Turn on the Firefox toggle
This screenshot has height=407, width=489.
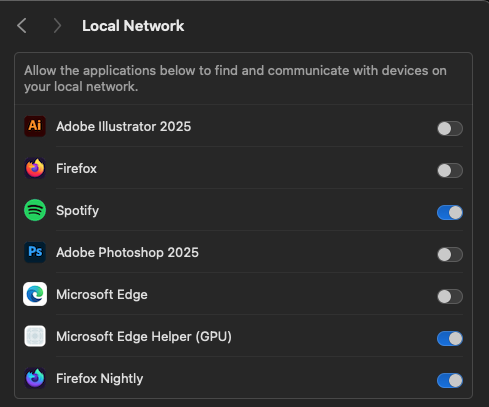[450, 170]
